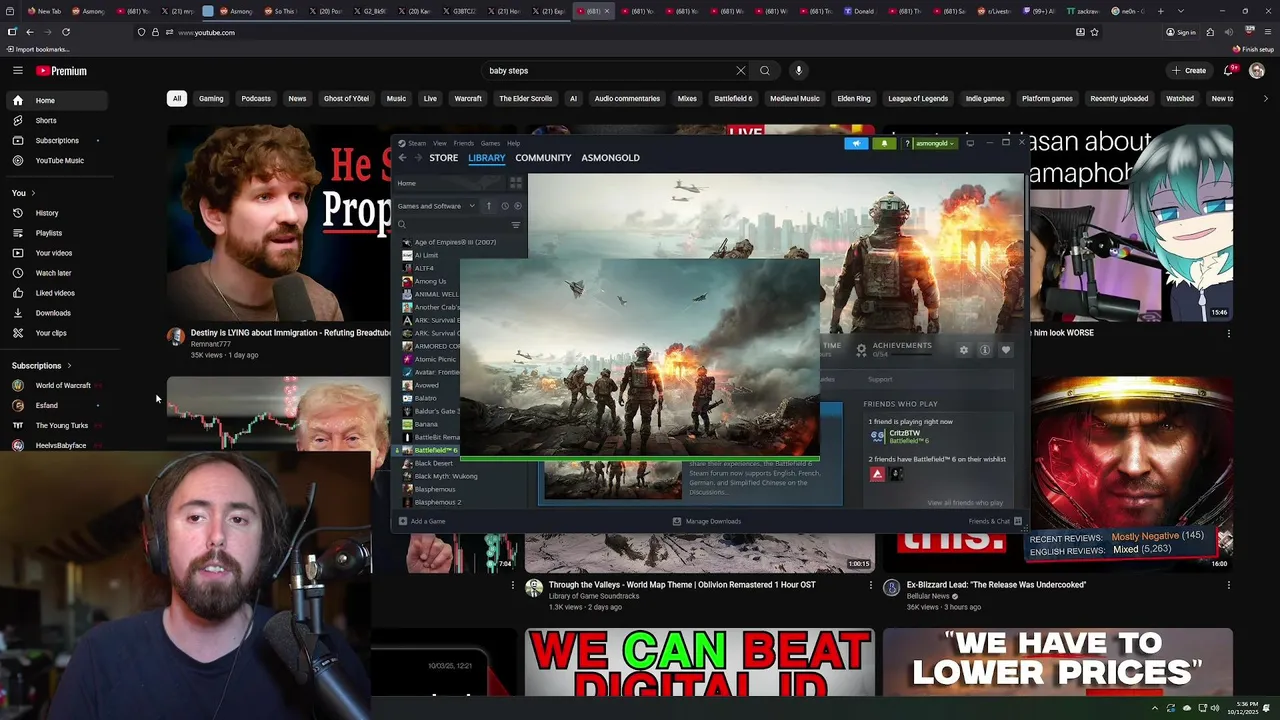Screen dimensions: 1280x720
Task: Select the Gaming filter chip
Action: [x=211, y=99]
